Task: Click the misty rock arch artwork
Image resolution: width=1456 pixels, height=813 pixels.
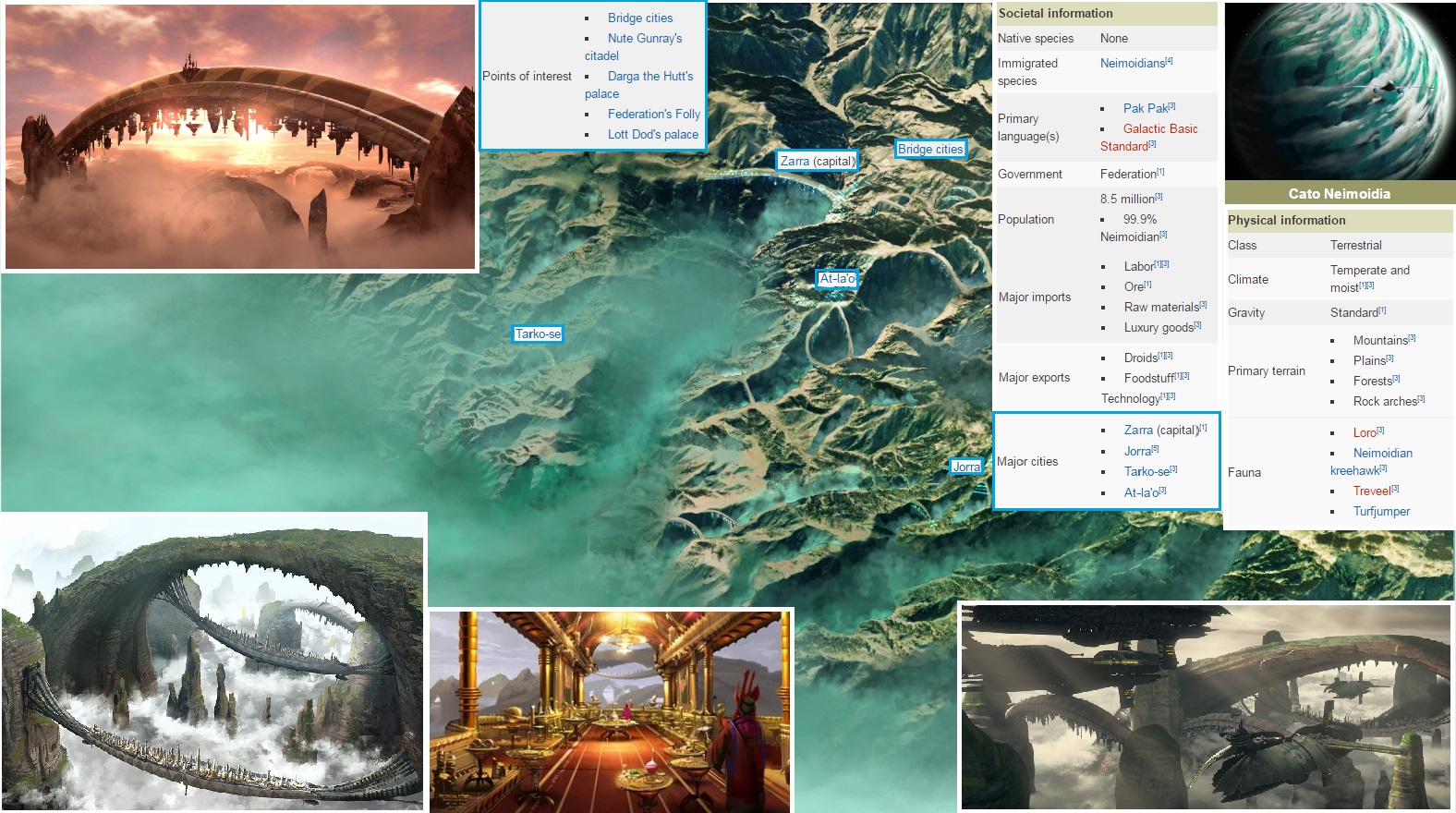Action: tap(212, 661)
